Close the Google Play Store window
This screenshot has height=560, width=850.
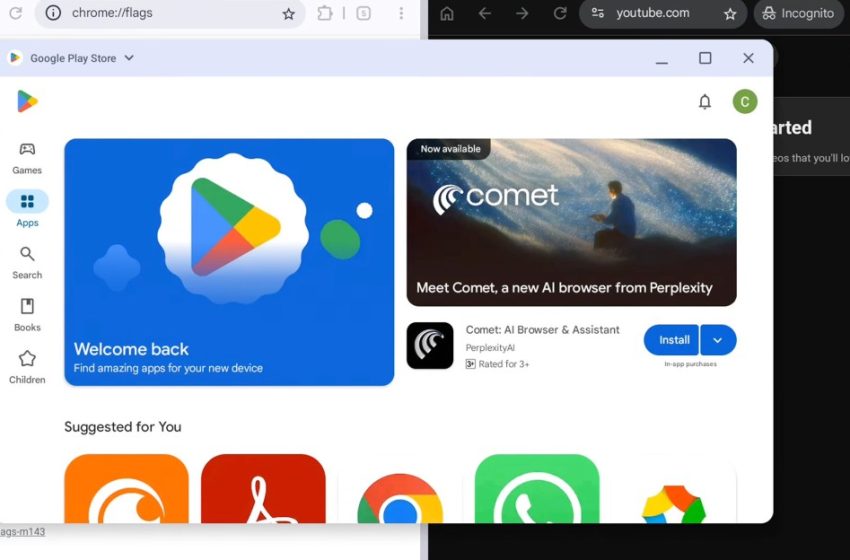coord(748,58)
